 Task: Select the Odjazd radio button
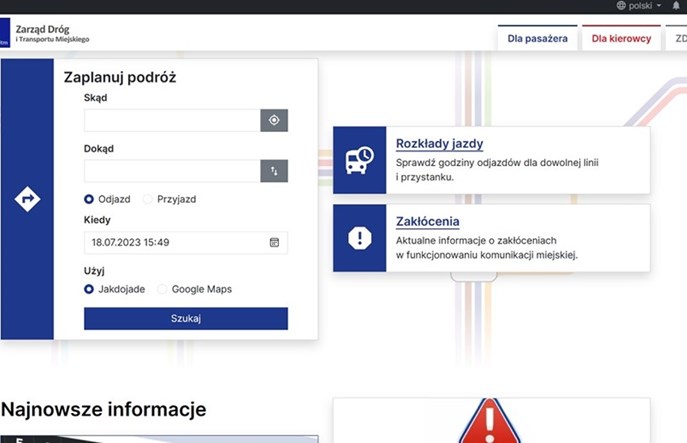[x=89, y=199]
